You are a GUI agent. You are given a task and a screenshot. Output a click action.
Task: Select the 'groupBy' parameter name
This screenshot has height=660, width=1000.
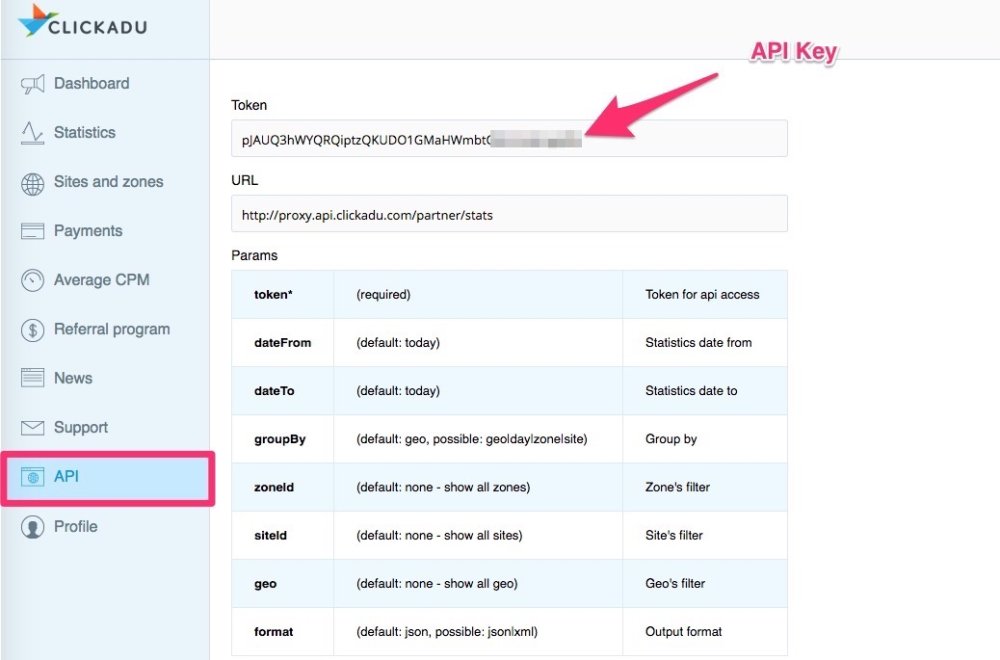pyautogui.click(x=280, y=439)
